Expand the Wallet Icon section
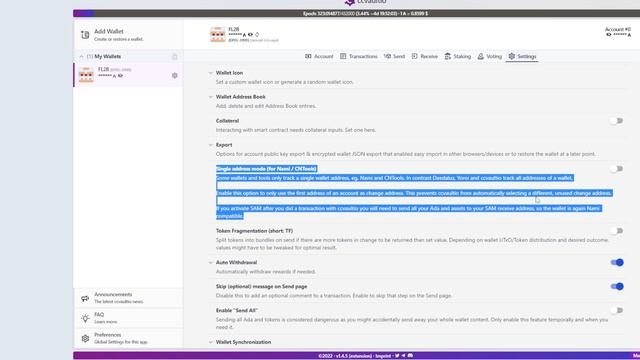Image resolution: width=640 pixels, height=360 pixels. 211,73
